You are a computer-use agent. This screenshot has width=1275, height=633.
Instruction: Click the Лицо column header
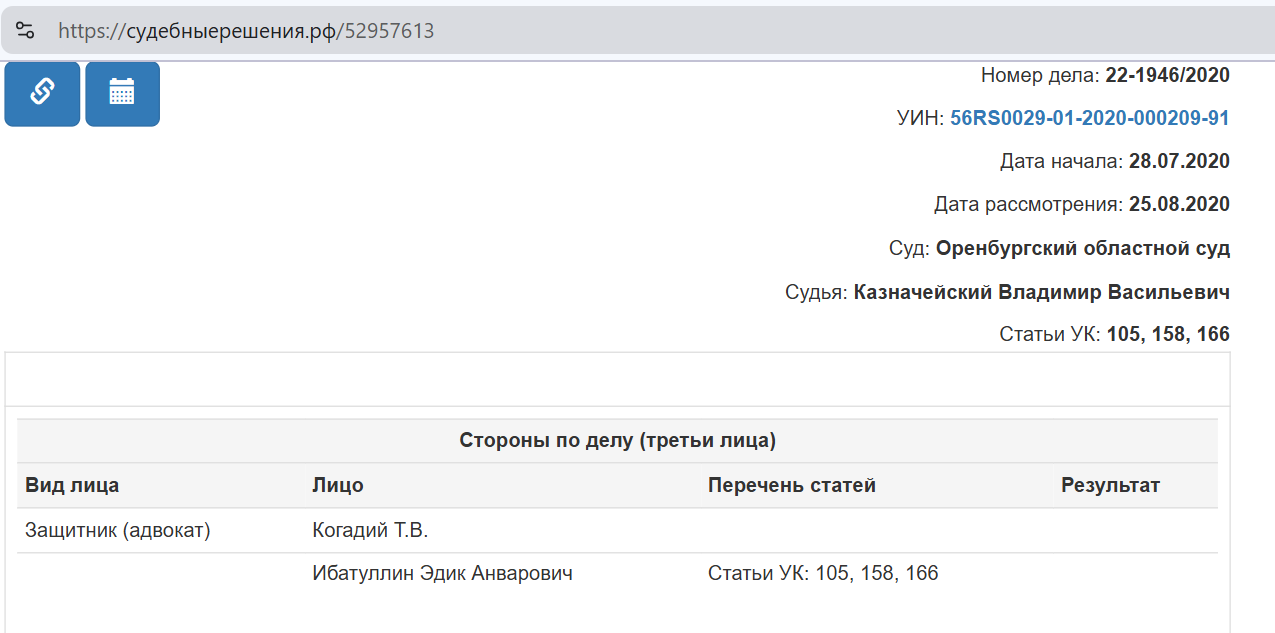click(338, 486)
